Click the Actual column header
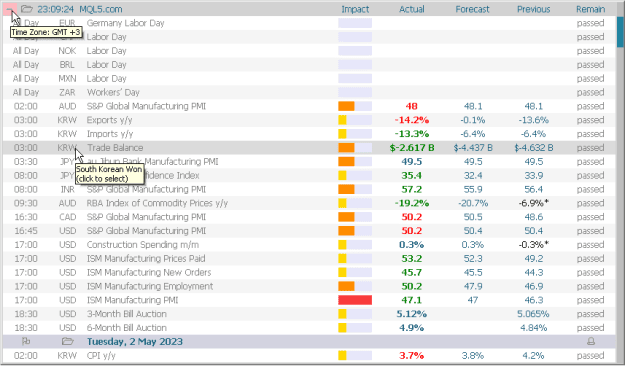The width and height of the screenshot is (625, 366). (x=412, y=9)
